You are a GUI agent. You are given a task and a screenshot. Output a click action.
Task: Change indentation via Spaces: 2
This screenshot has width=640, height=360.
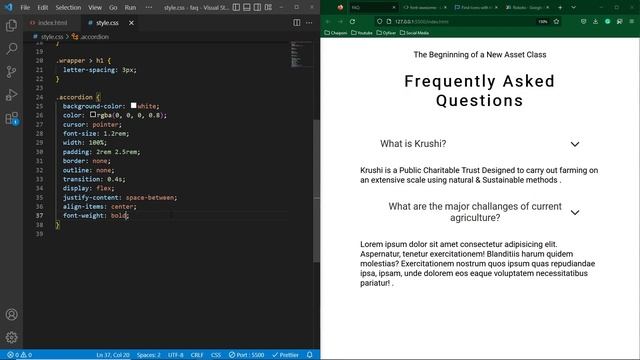tap(149, 355)
